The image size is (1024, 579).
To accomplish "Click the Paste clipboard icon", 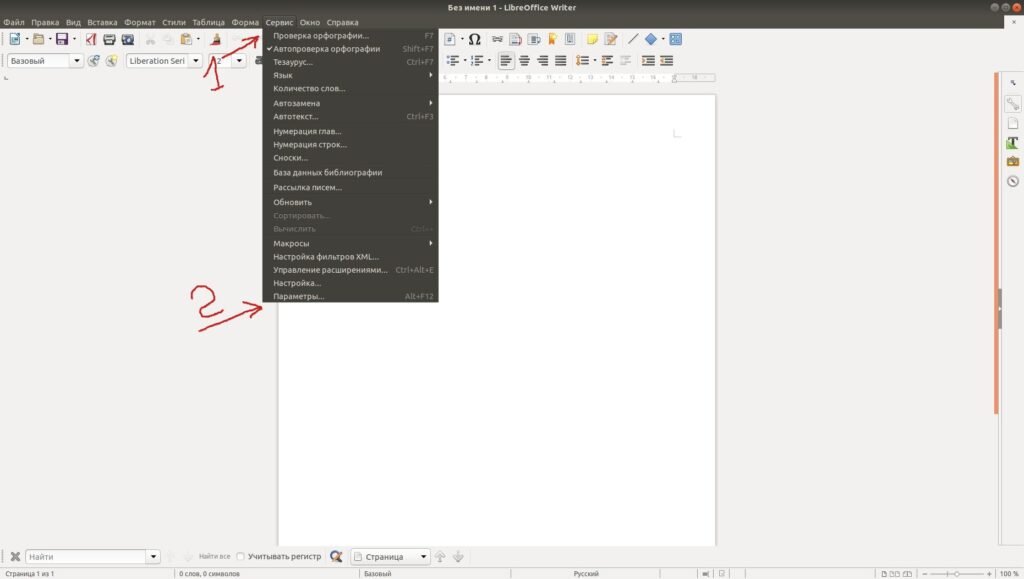I will (187, 39).
